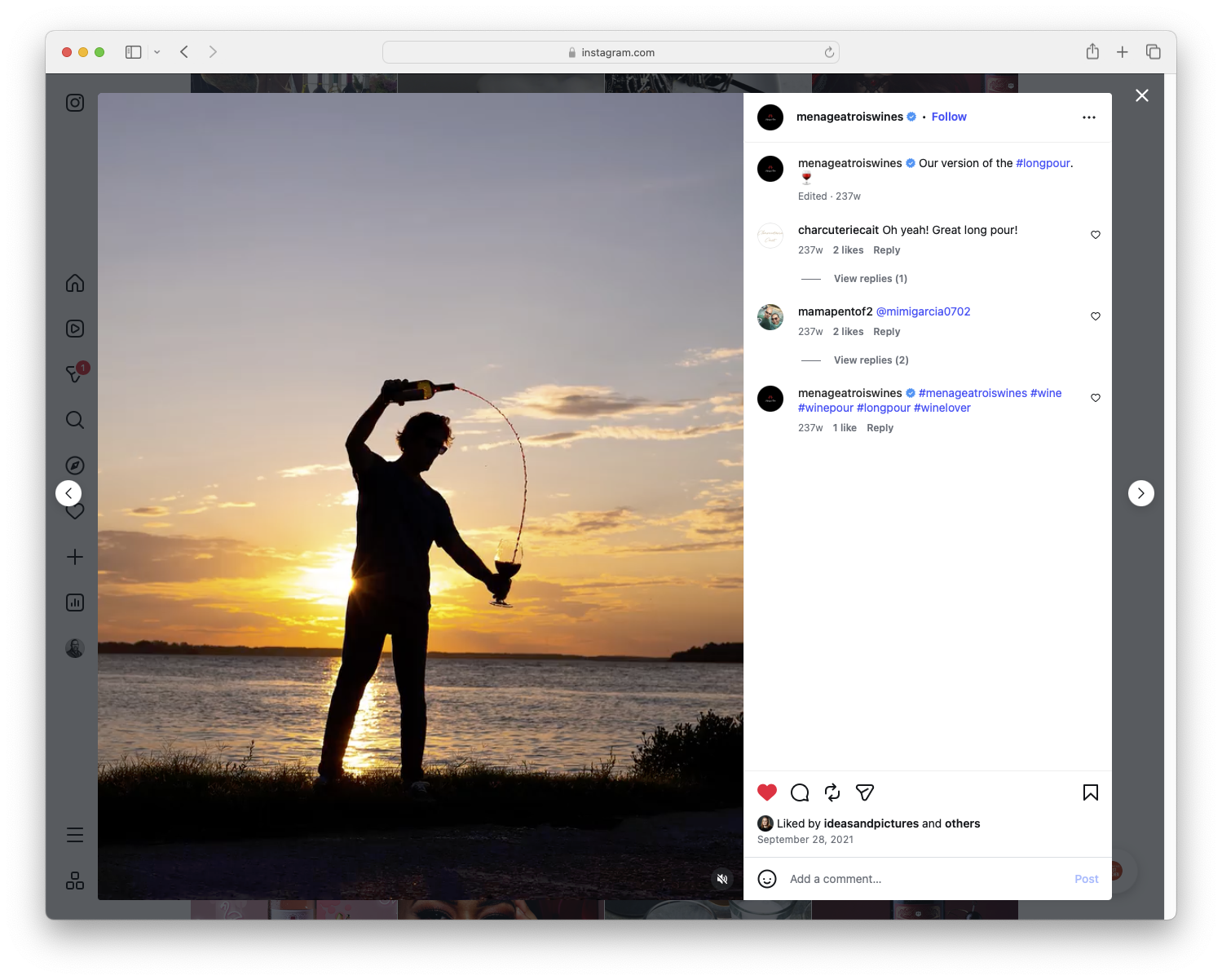Unlike the post by clicking the red heart
The image size is (1222, 980).
pos(765,791)
